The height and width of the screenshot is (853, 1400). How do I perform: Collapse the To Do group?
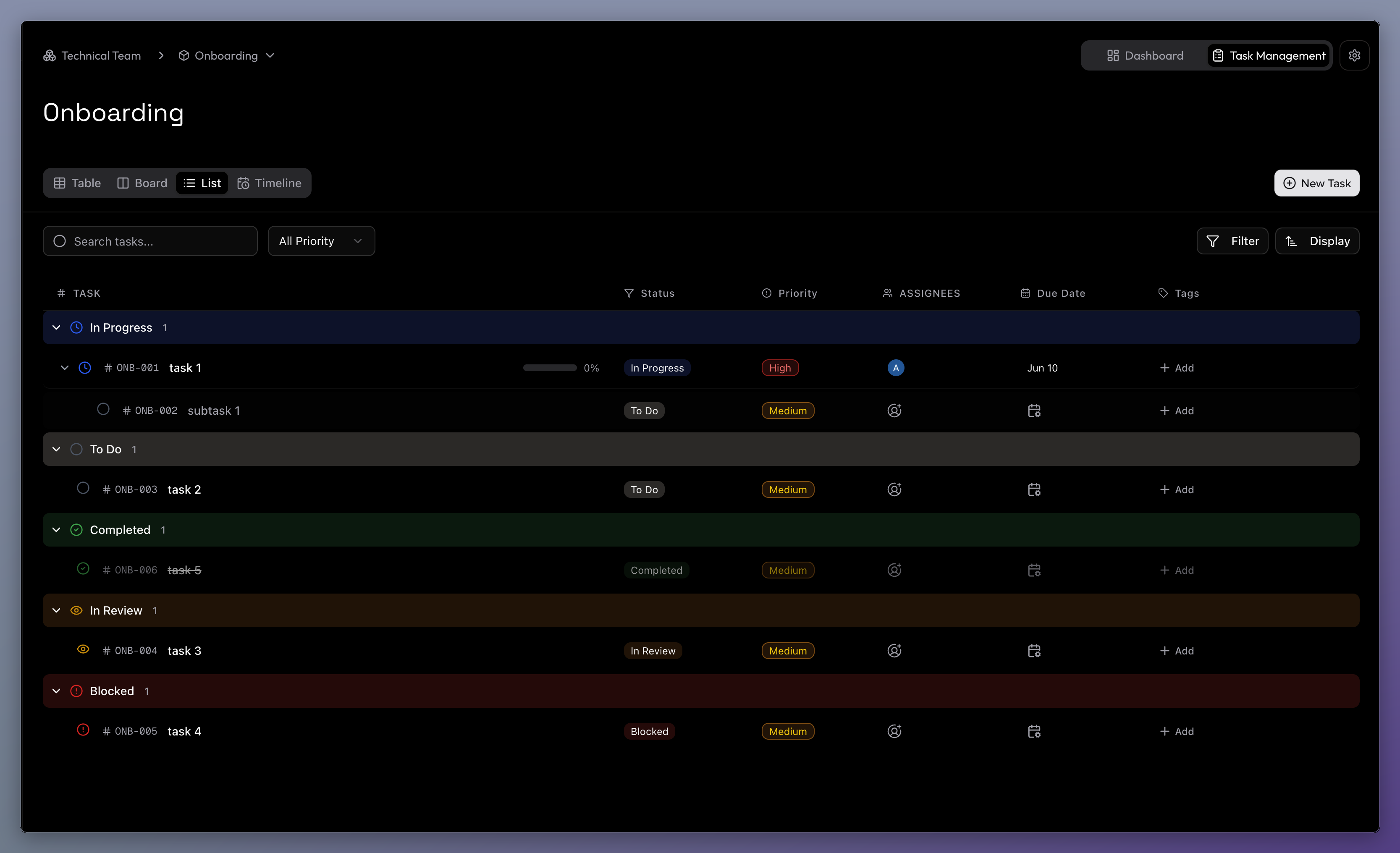point(56,449)
